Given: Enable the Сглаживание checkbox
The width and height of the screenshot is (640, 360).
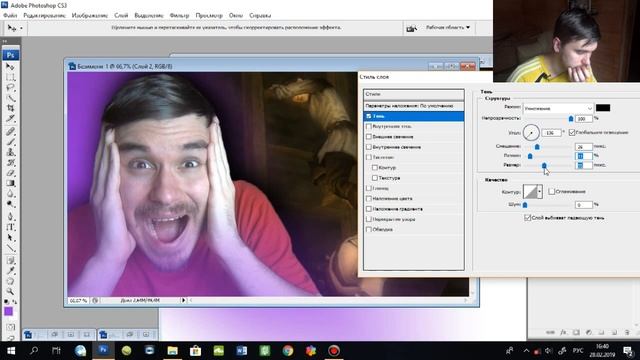Looking at the screenshot, I should tap(551, 191).
